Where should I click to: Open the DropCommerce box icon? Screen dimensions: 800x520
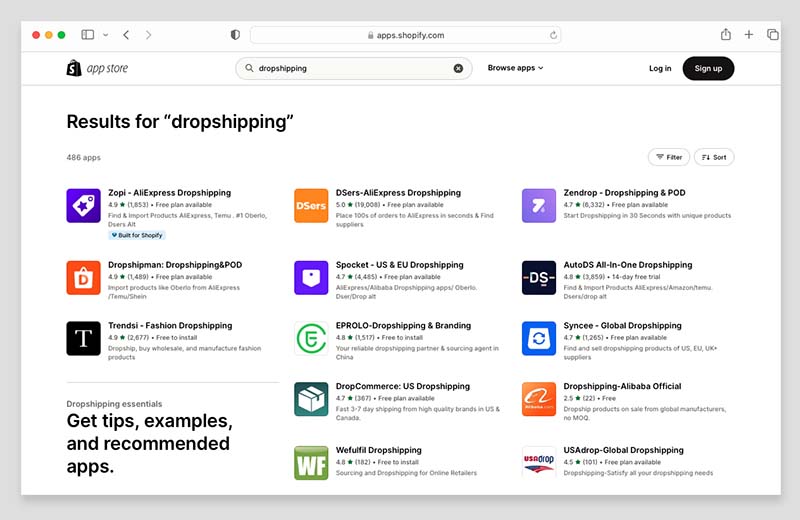(x=311, y=399)
